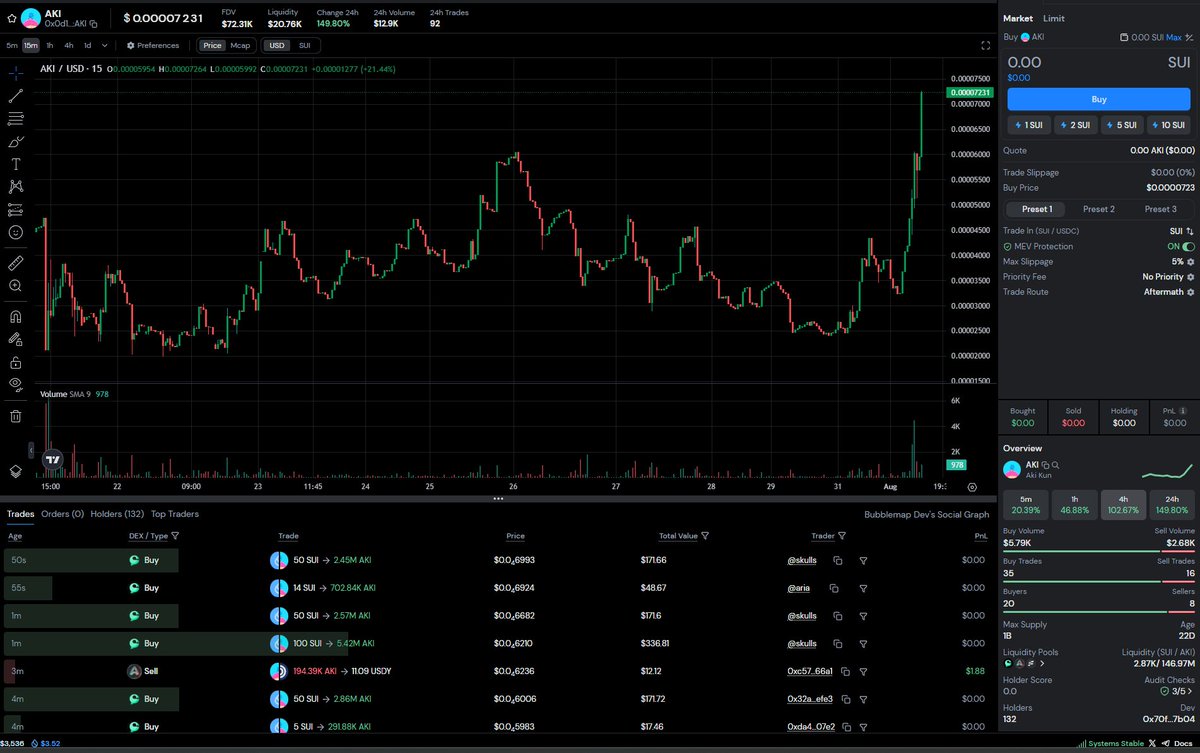Image resolution: width=1200 pixels, height=753 pixels.
Task: Open X social link in footer
Action: point(1153,744)
